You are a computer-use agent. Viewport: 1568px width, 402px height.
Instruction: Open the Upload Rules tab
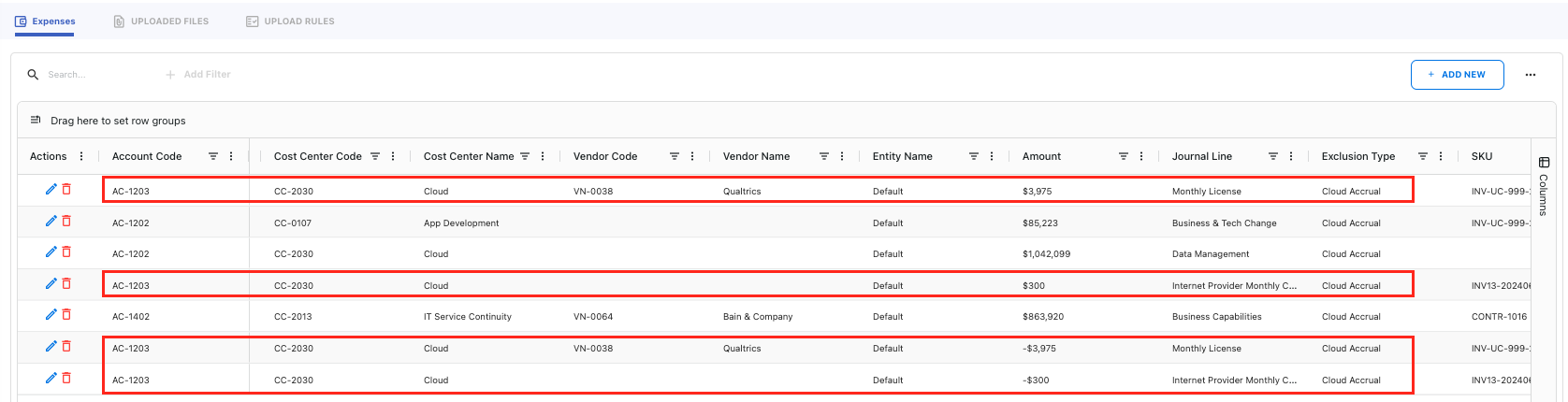290,21
